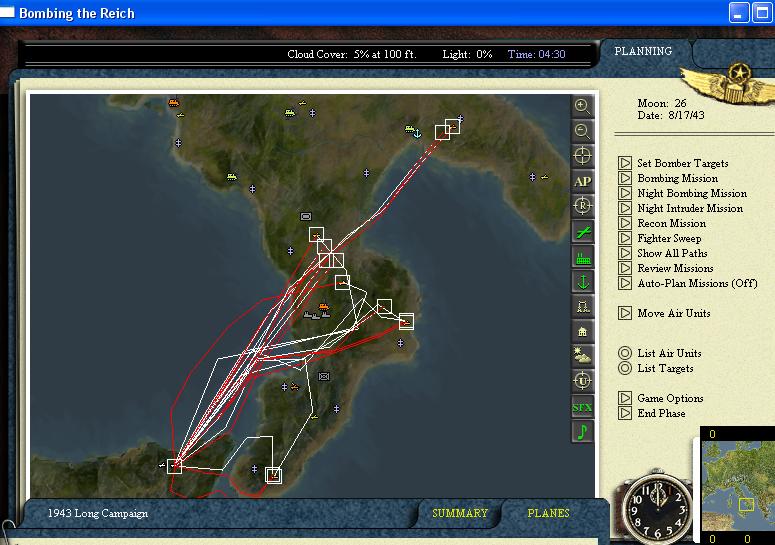Open Night Bombing Mission planning
The image size is (775, 545).
pos(692,193)
